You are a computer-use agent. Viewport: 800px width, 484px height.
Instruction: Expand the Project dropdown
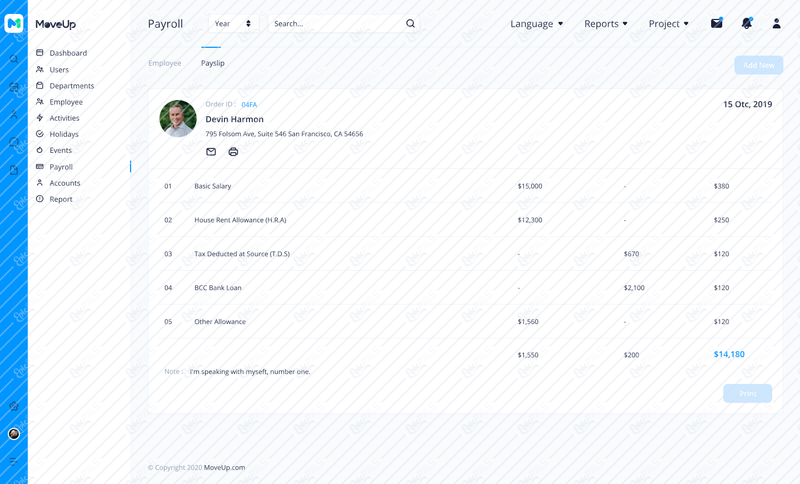(x=668, y=23)
